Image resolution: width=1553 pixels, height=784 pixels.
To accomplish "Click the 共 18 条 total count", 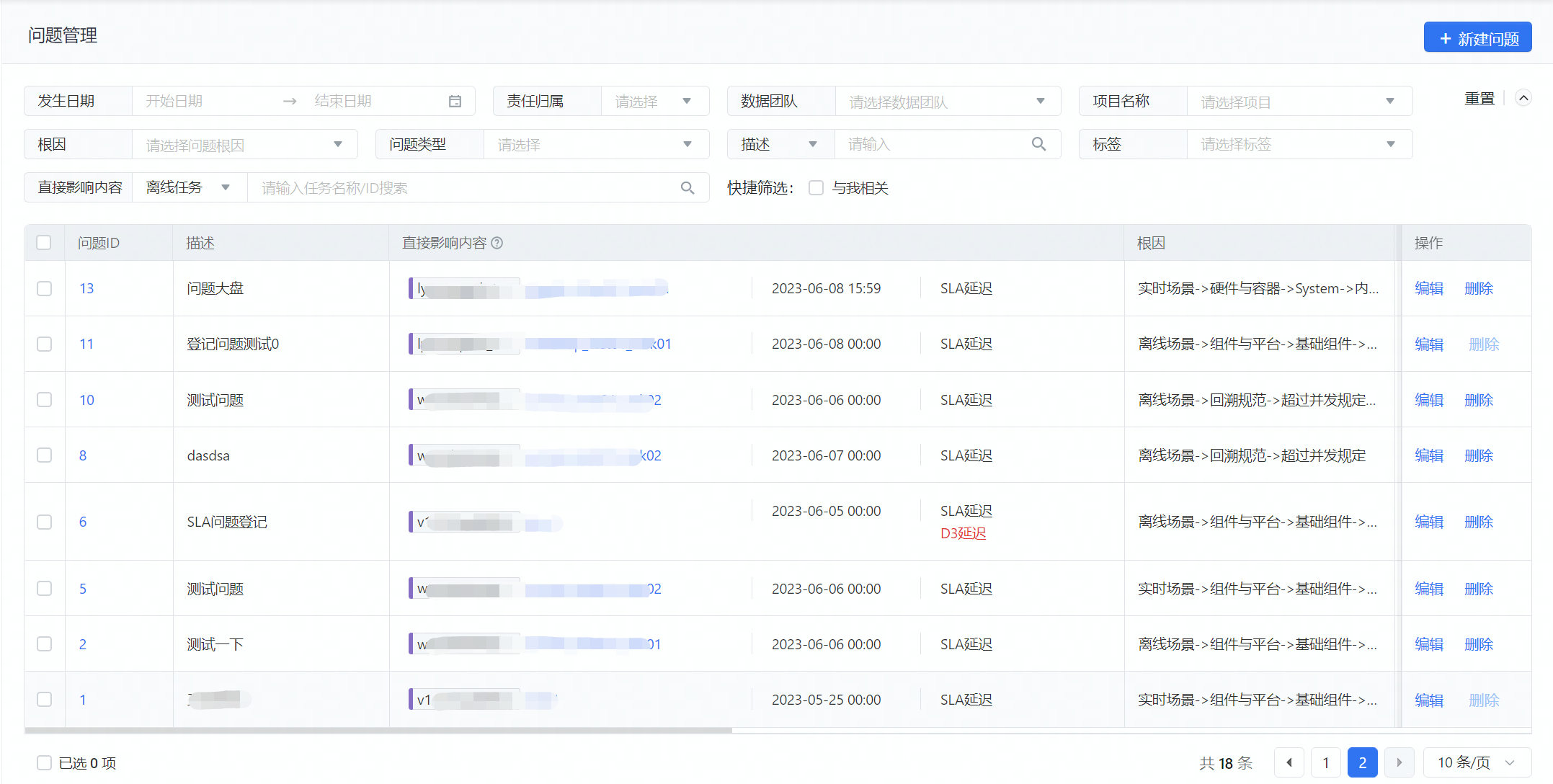I will pyautogui.click(x=1226, y=763).
